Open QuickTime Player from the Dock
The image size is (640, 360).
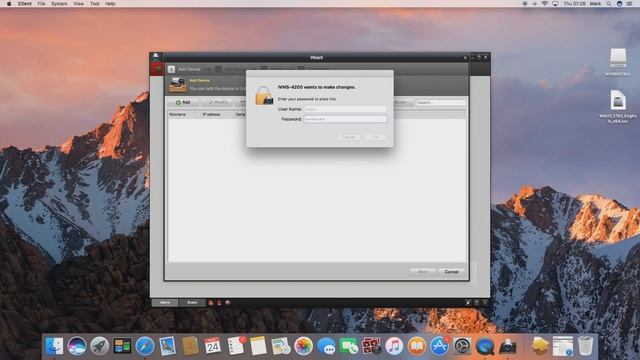485,346
